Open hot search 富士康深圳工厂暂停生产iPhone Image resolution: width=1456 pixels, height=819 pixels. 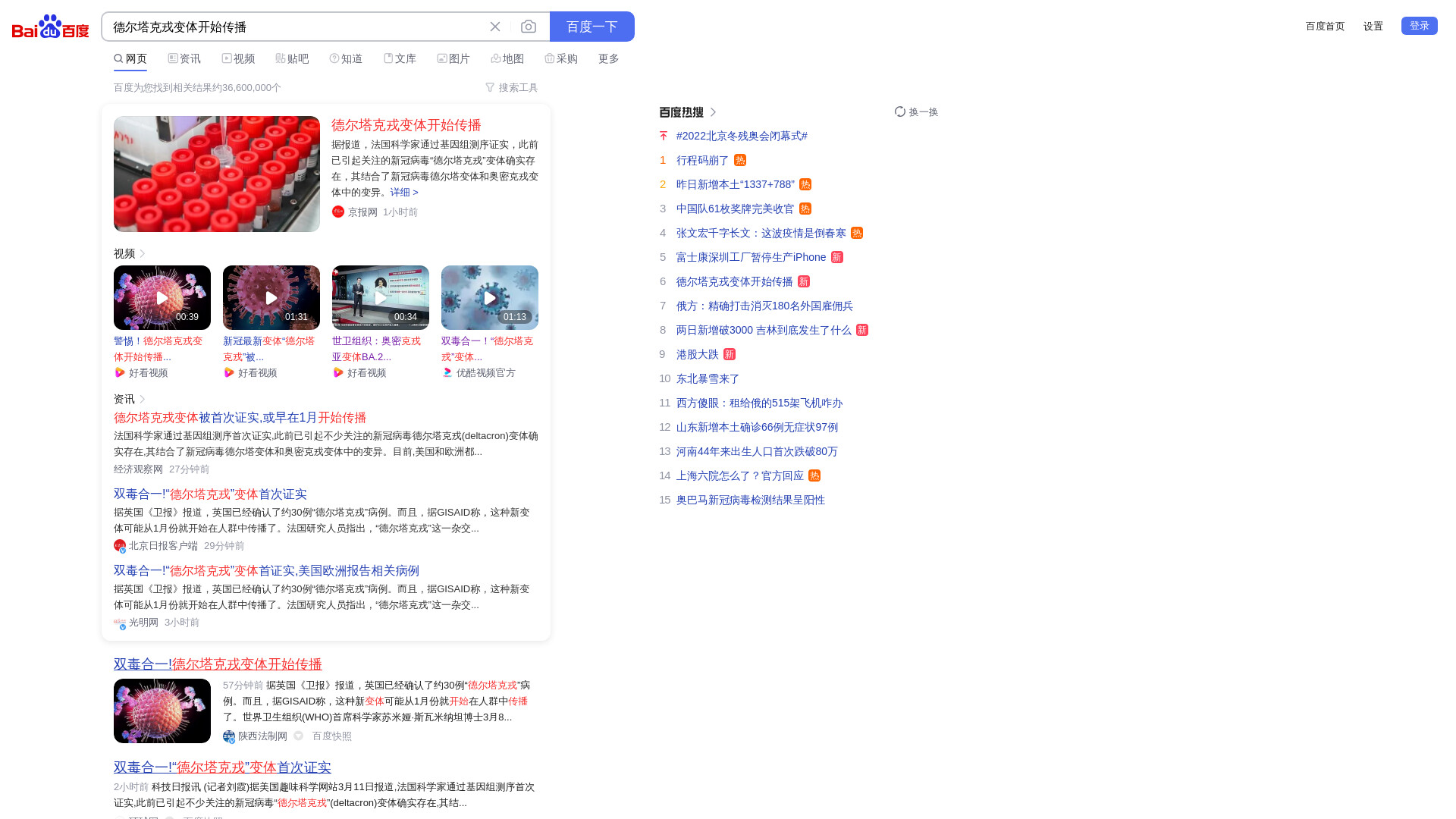(751, 257)
